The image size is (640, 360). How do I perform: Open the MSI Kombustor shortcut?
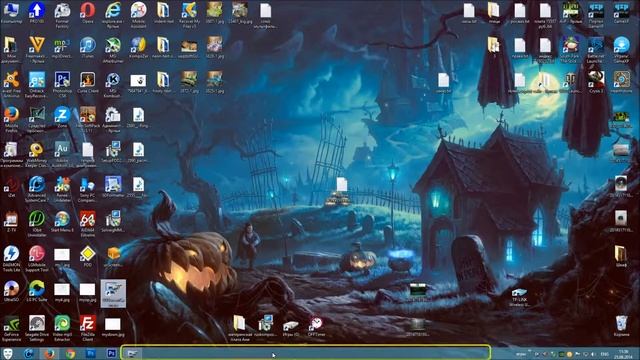coord(113,84)
